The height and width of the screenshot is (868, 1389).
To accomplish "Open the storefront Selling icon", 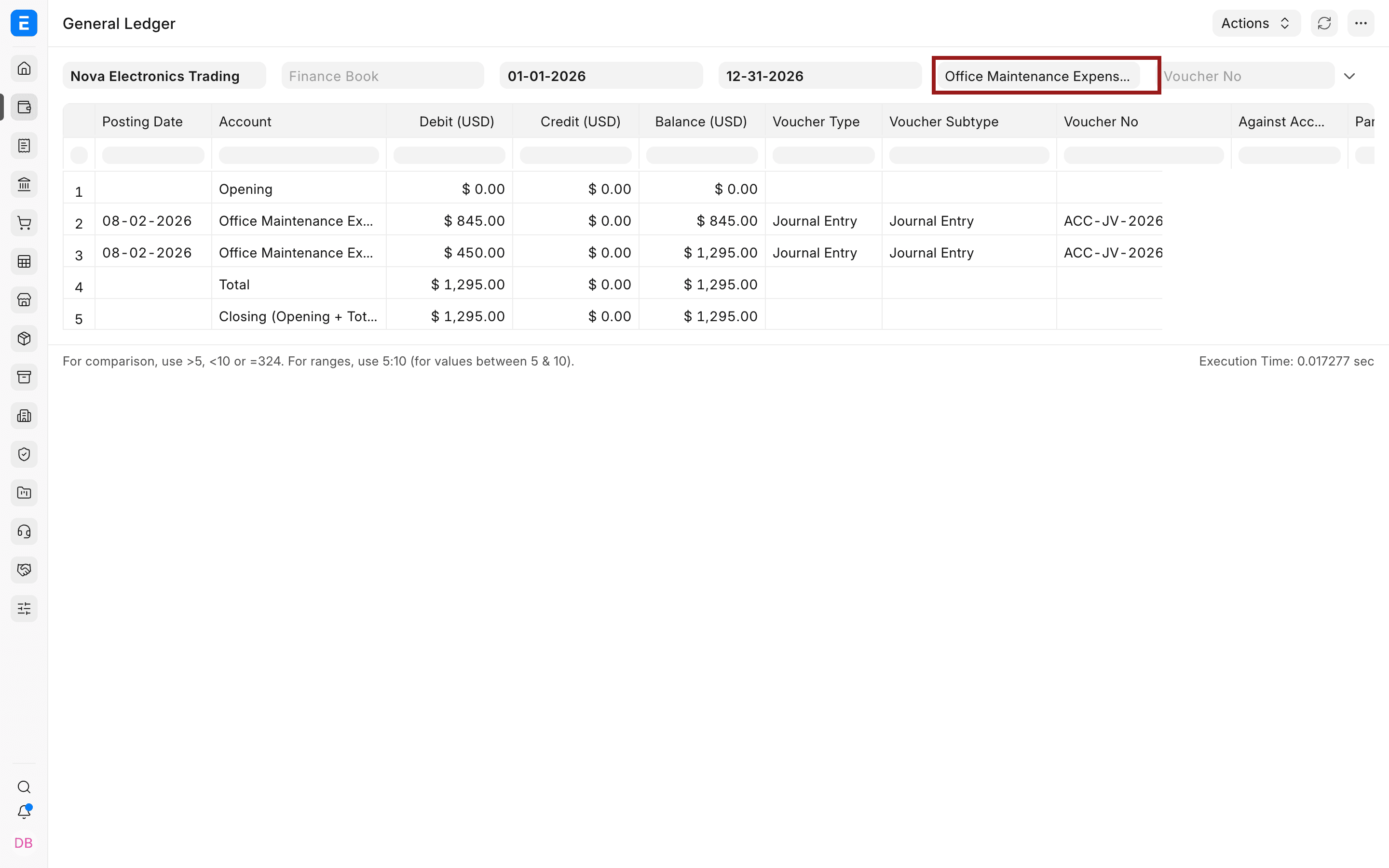I will (24, 300).
